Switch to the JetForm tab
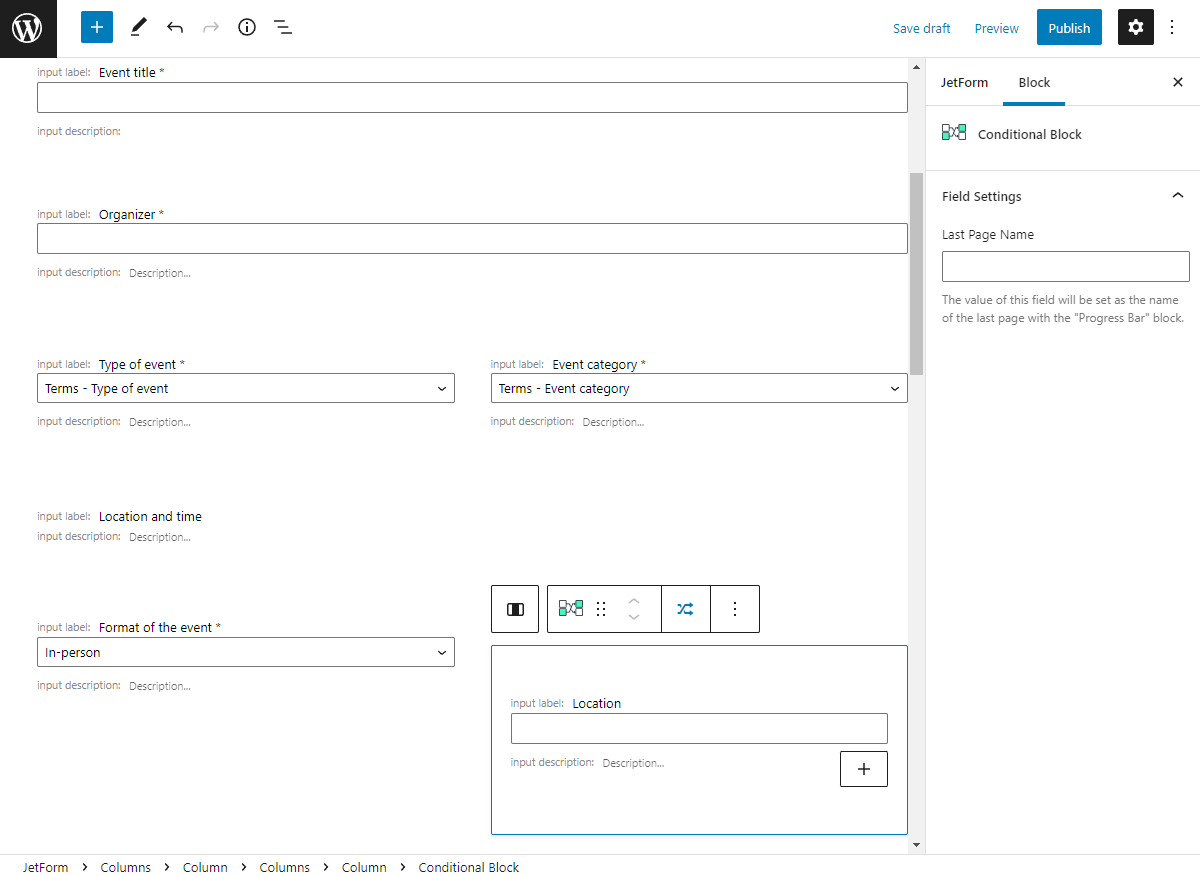The height and width of the screenshot is (876, 1200). pos(964,82)
